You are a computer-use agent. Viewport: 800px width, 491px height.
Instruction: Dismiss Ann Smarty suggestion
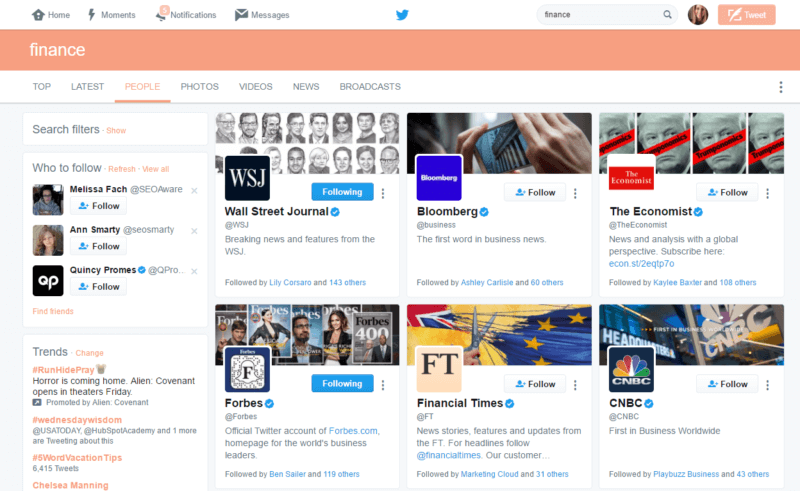(x=194, y=231)
